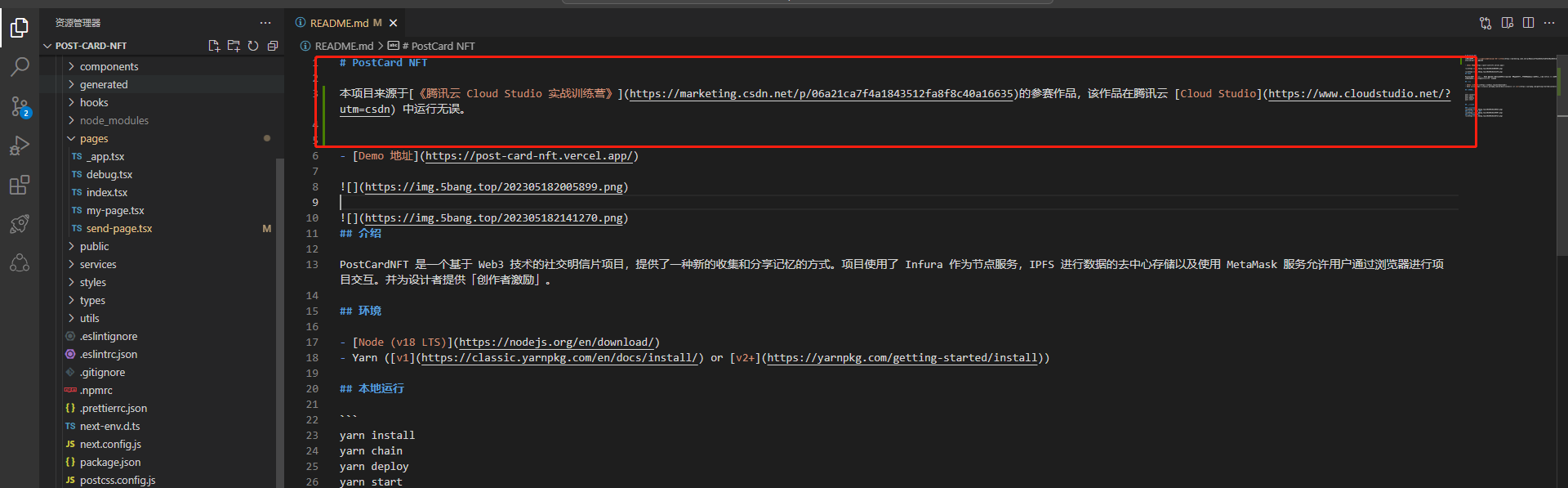The height and width of the screenshot is (488, 1568).
Task: Open modified send-page.tsx file
Action: (119, 228)
